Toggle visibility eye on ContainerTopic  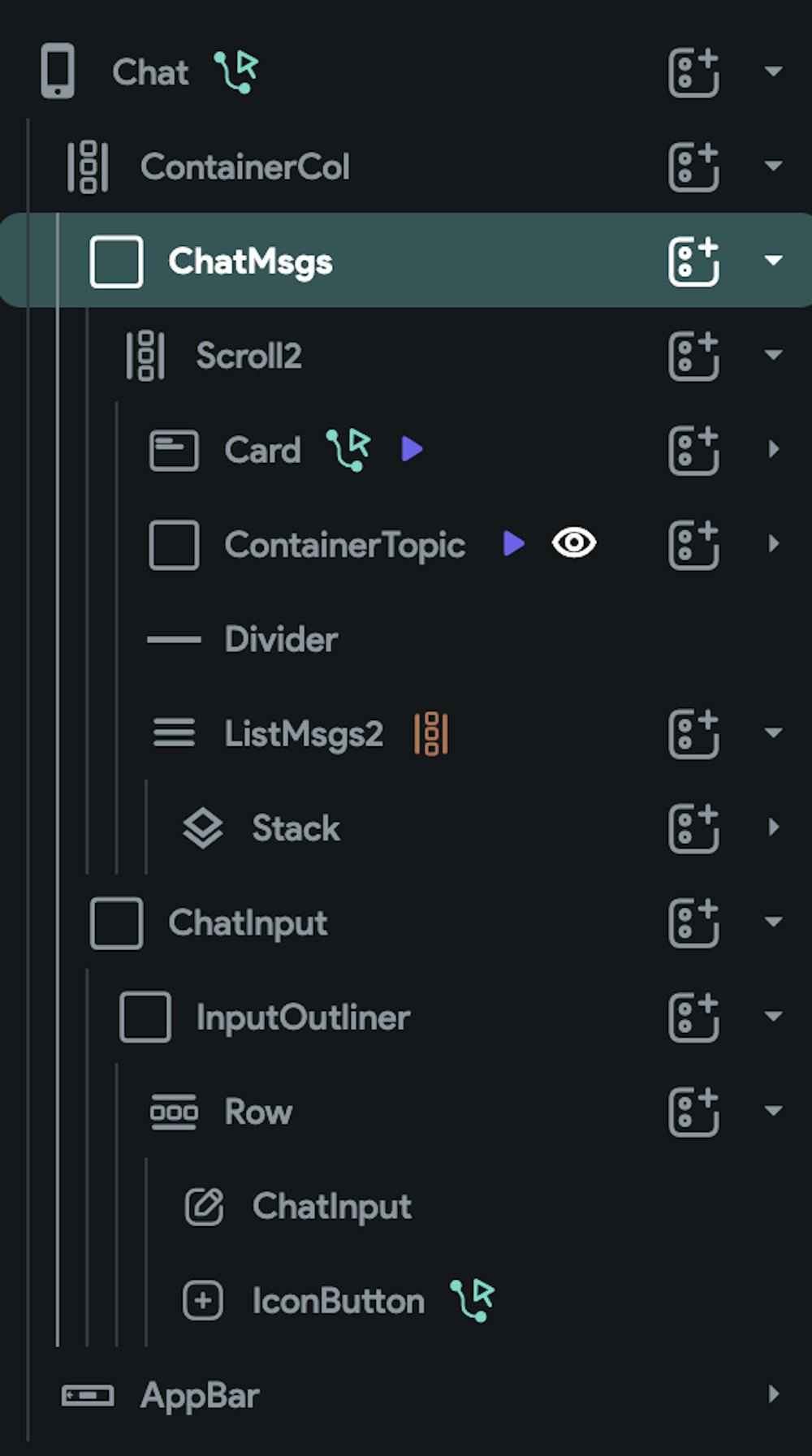[x=574, y=542]
